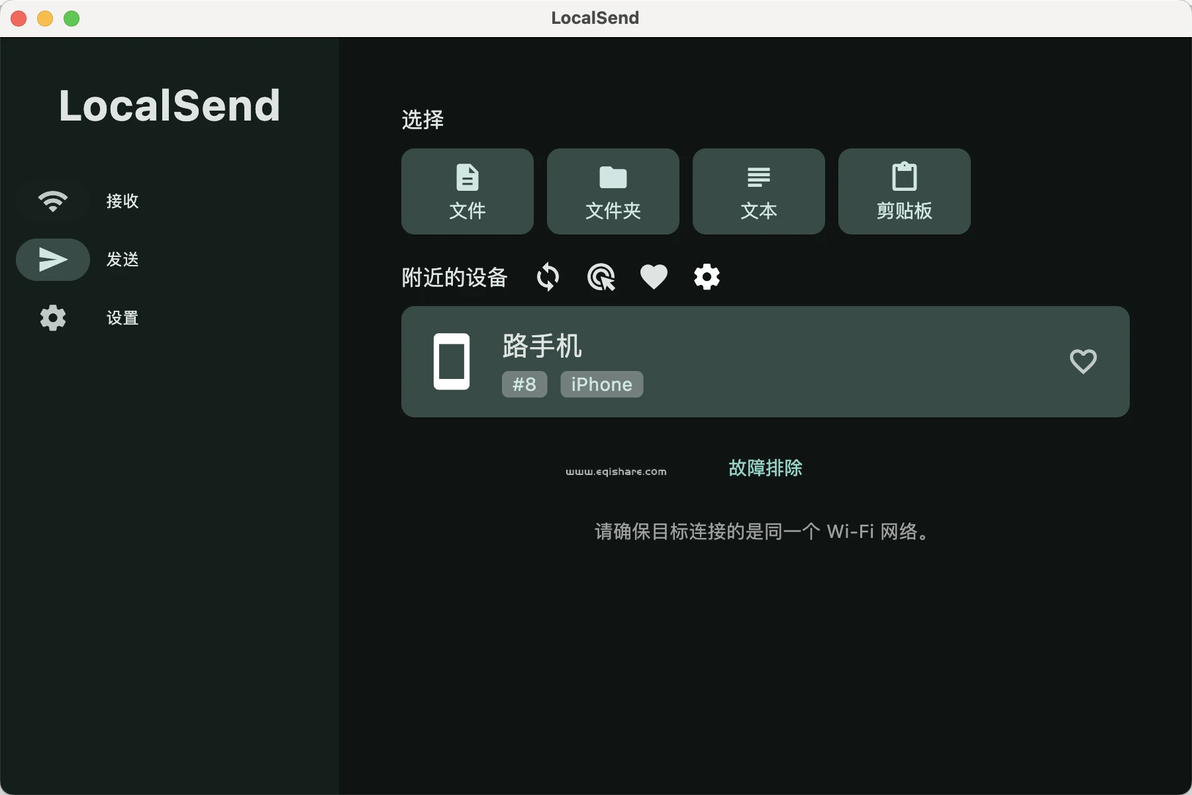1192x795 pixels.
Task: Click the 选择 heading
Action: pyautogui.click(x=423, y=119)
